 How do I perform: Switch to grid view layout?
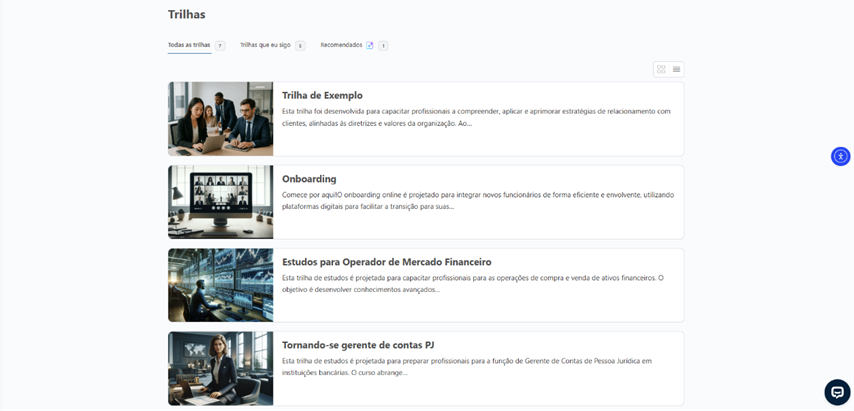coord(661,69)
